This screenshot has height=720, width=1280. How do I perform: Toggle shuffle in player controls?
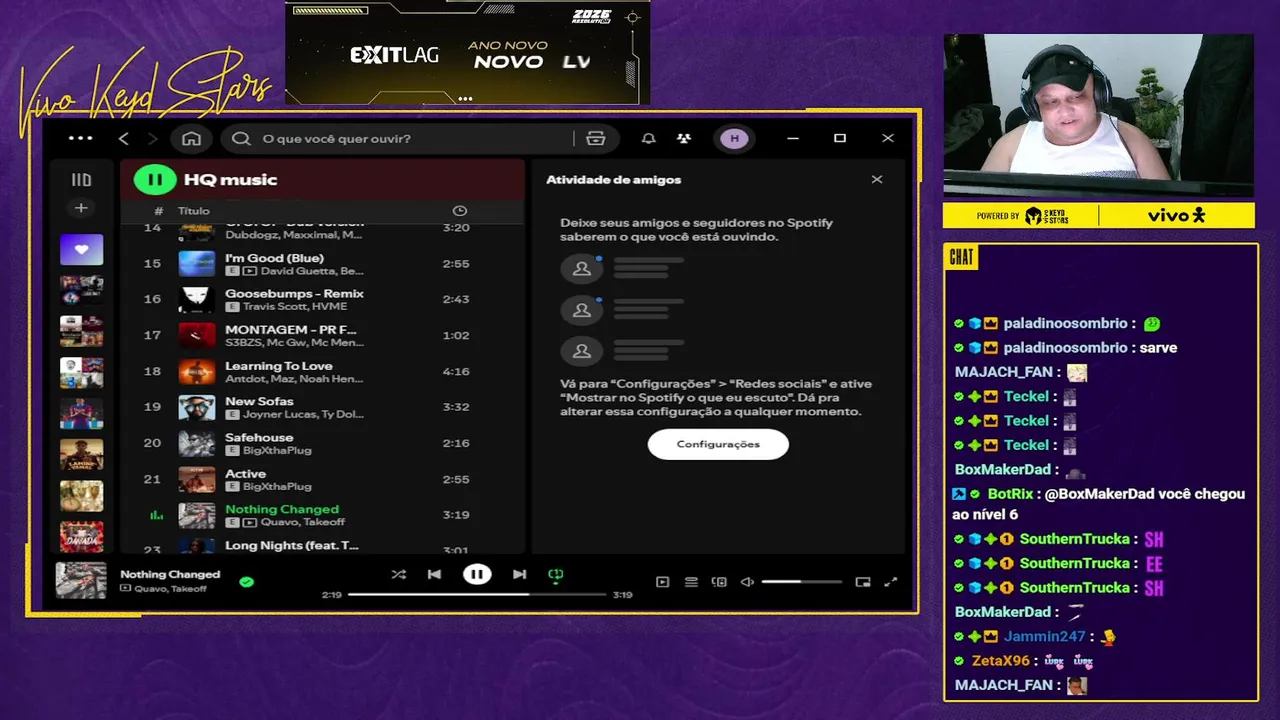tap(399, 574)
